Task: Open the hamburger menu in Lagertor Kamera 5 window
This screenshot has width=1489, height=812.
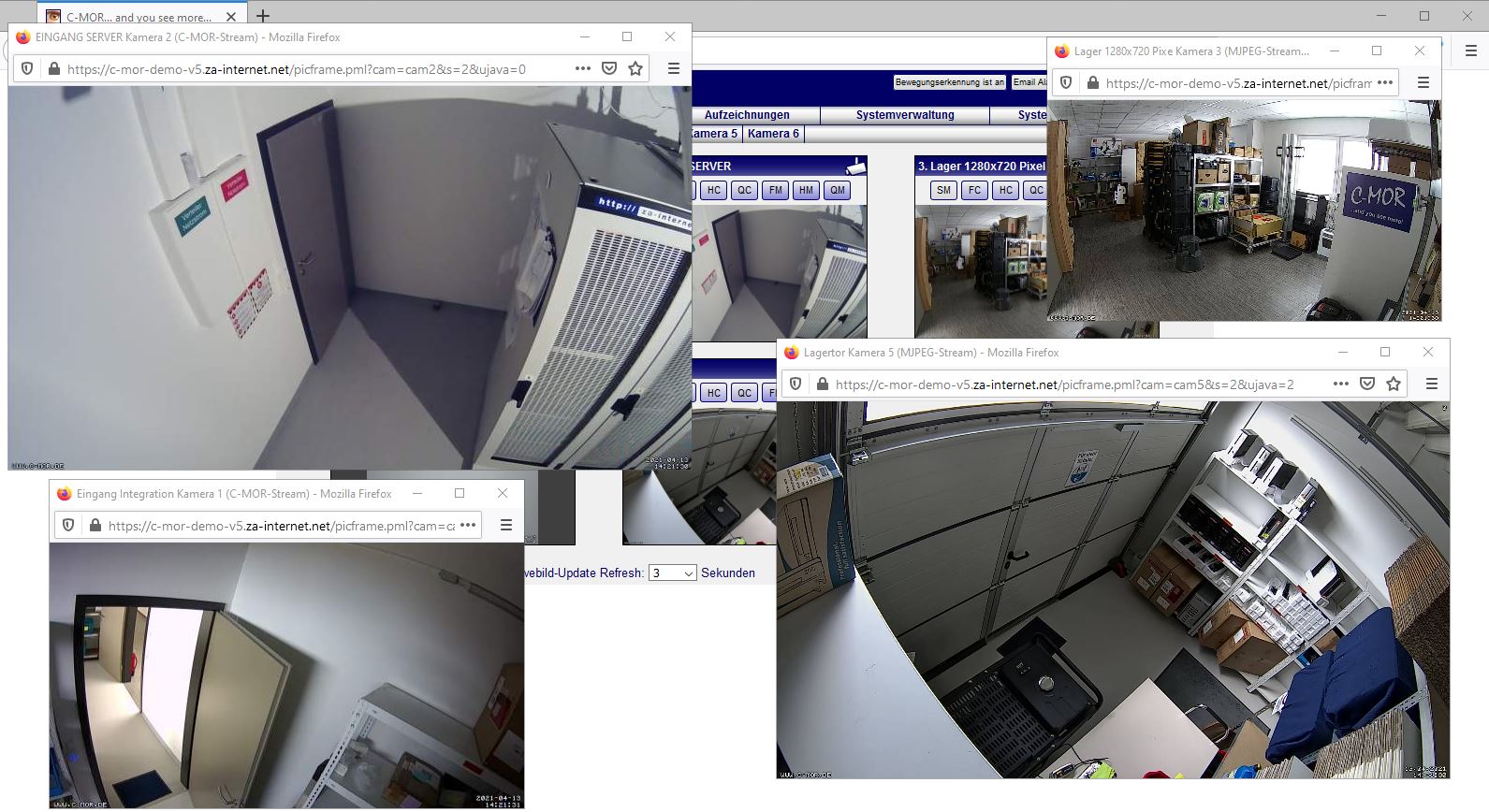Action: pyautogui.click(x=1431, y=384)
